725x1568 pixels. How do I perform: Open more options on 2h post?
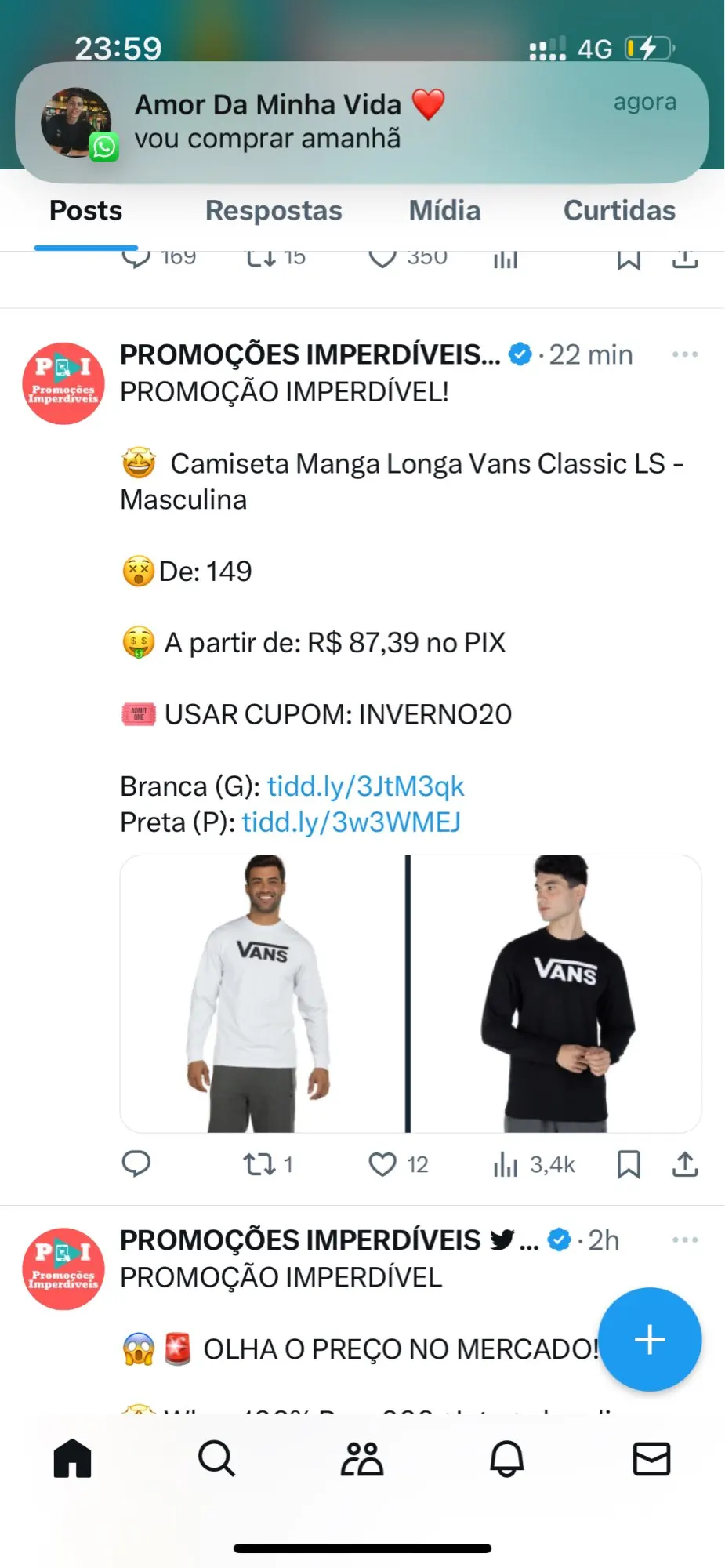(685, 1240)
